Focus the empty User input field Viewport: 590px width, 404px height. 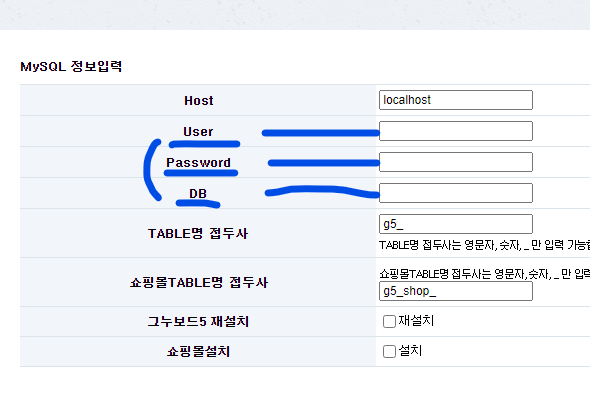point(456,131)
